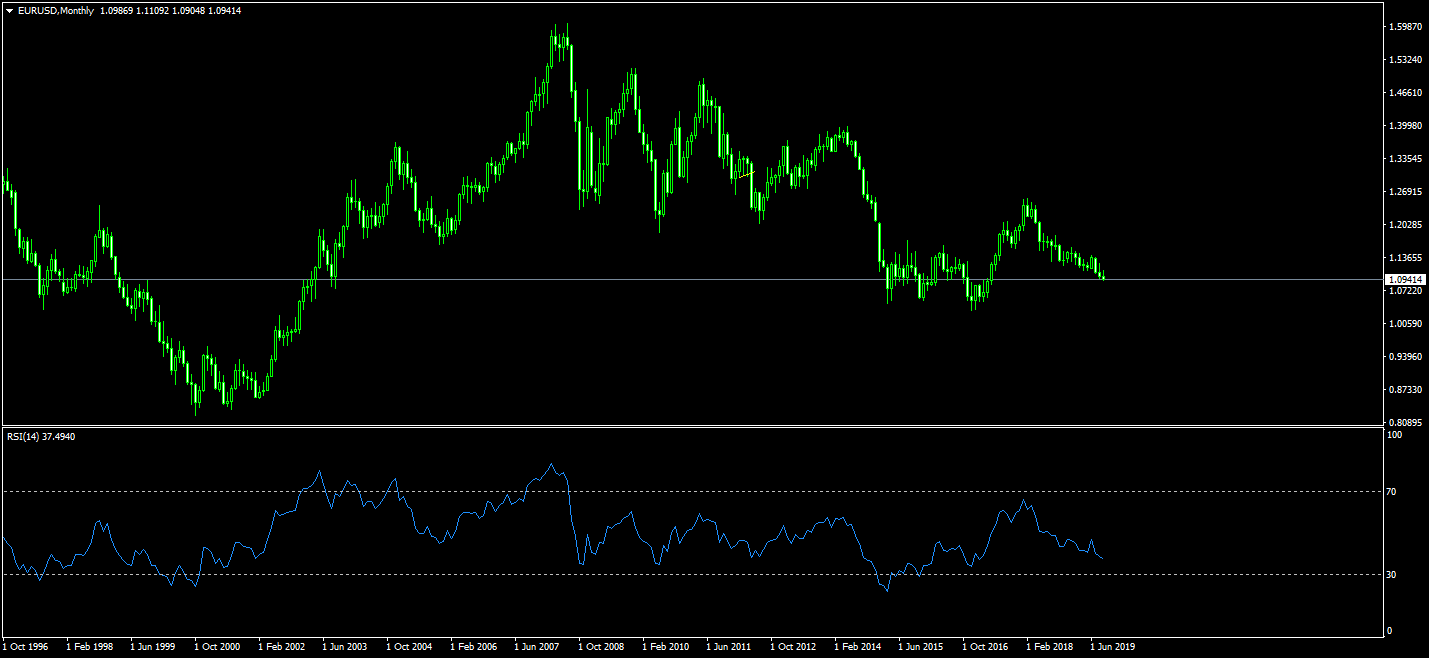
Task: Click the RSI 0 scale label
Action: (x=1390, y=631)
